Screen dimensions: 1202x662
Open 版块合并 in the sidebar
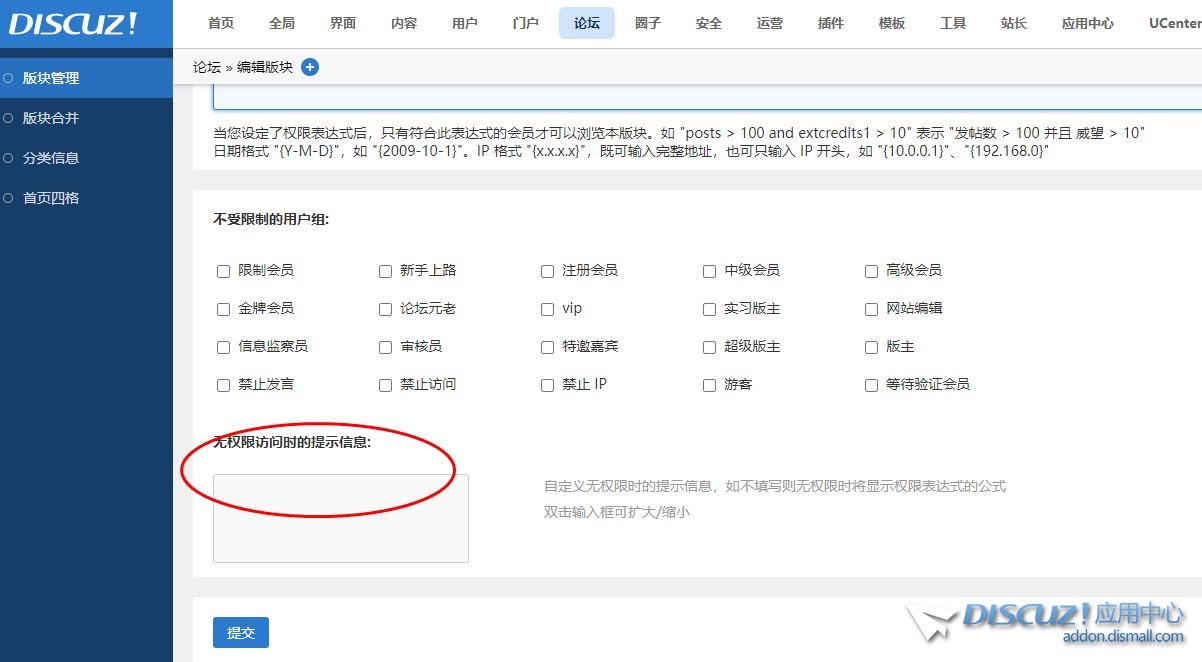tap(48, 117)
